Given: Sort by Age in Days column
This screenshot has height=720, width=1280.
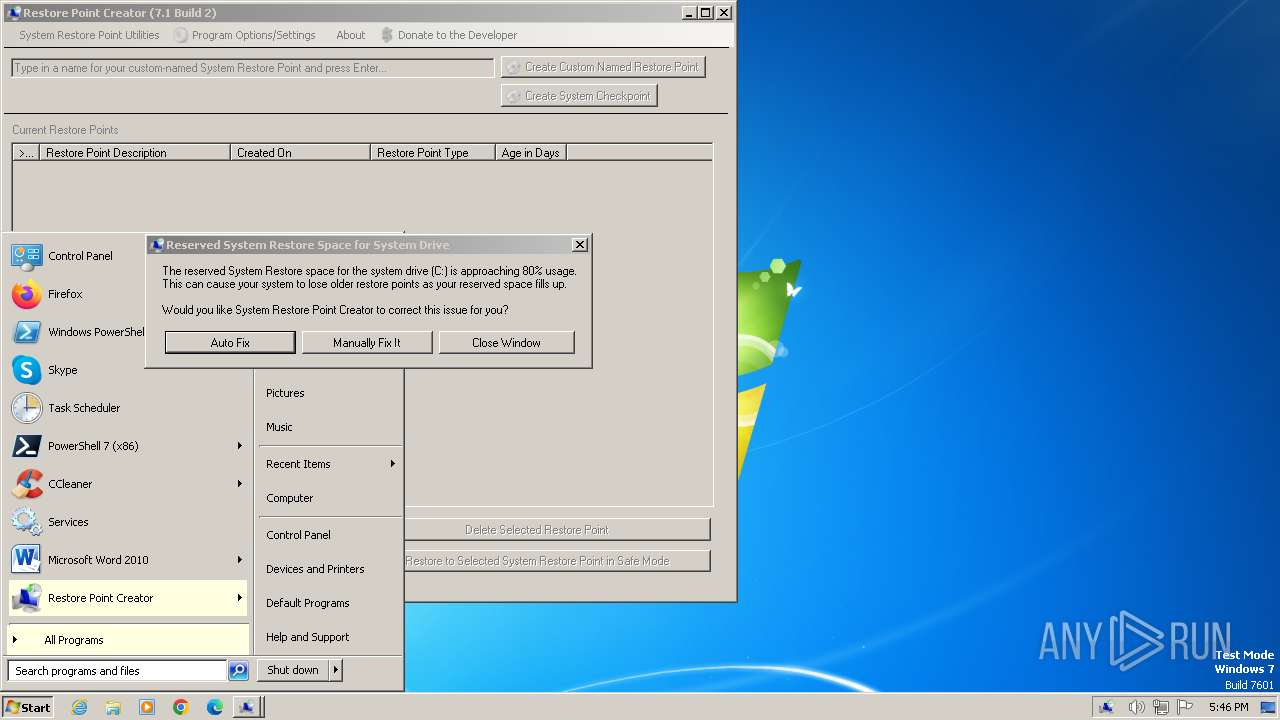Looking at the screenshot, I should (531, 153).
